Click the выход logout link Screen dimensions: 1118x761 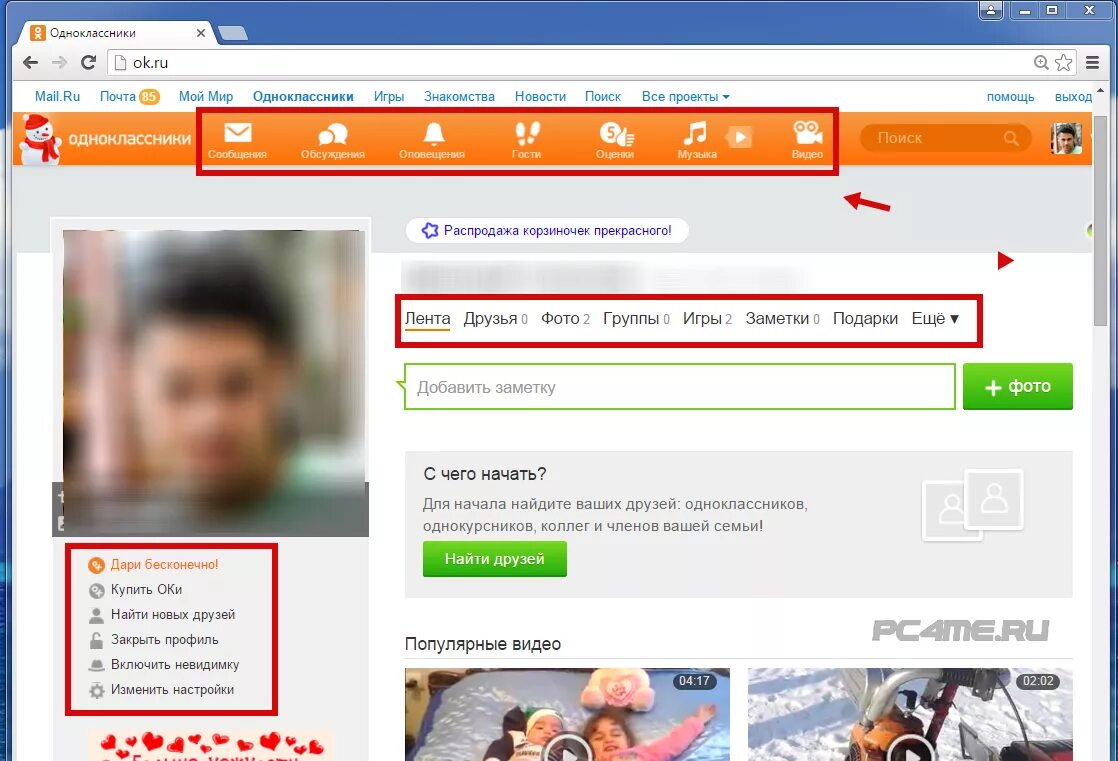(1073, 96)
